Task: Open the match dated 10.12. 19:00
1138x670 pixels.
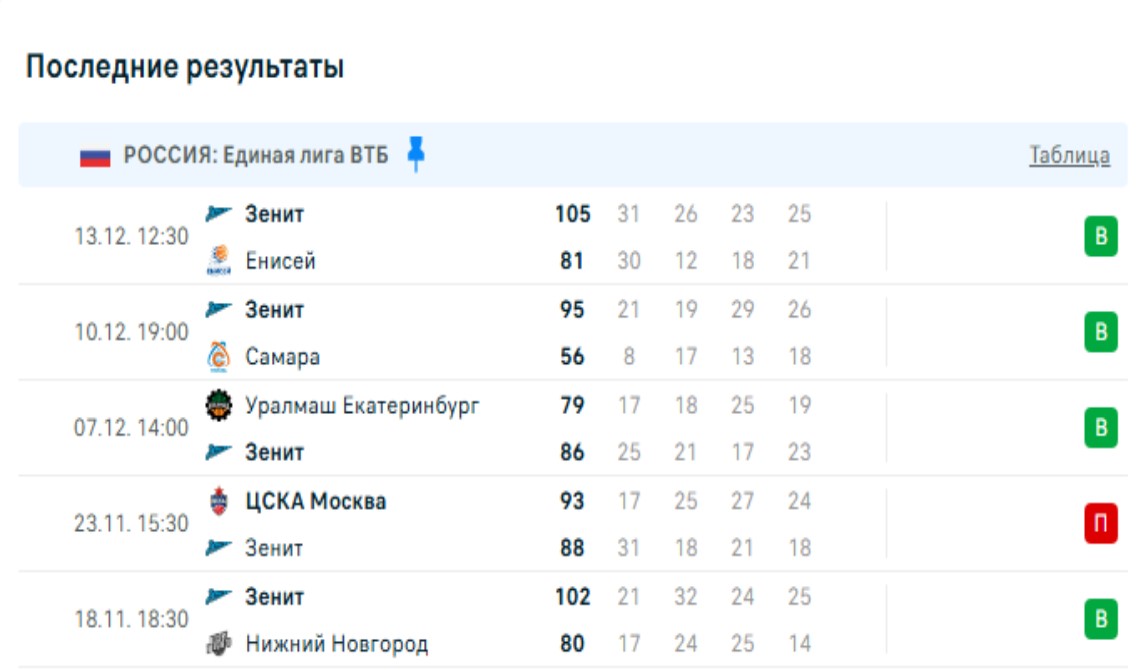Action: (x=131, y=333)
